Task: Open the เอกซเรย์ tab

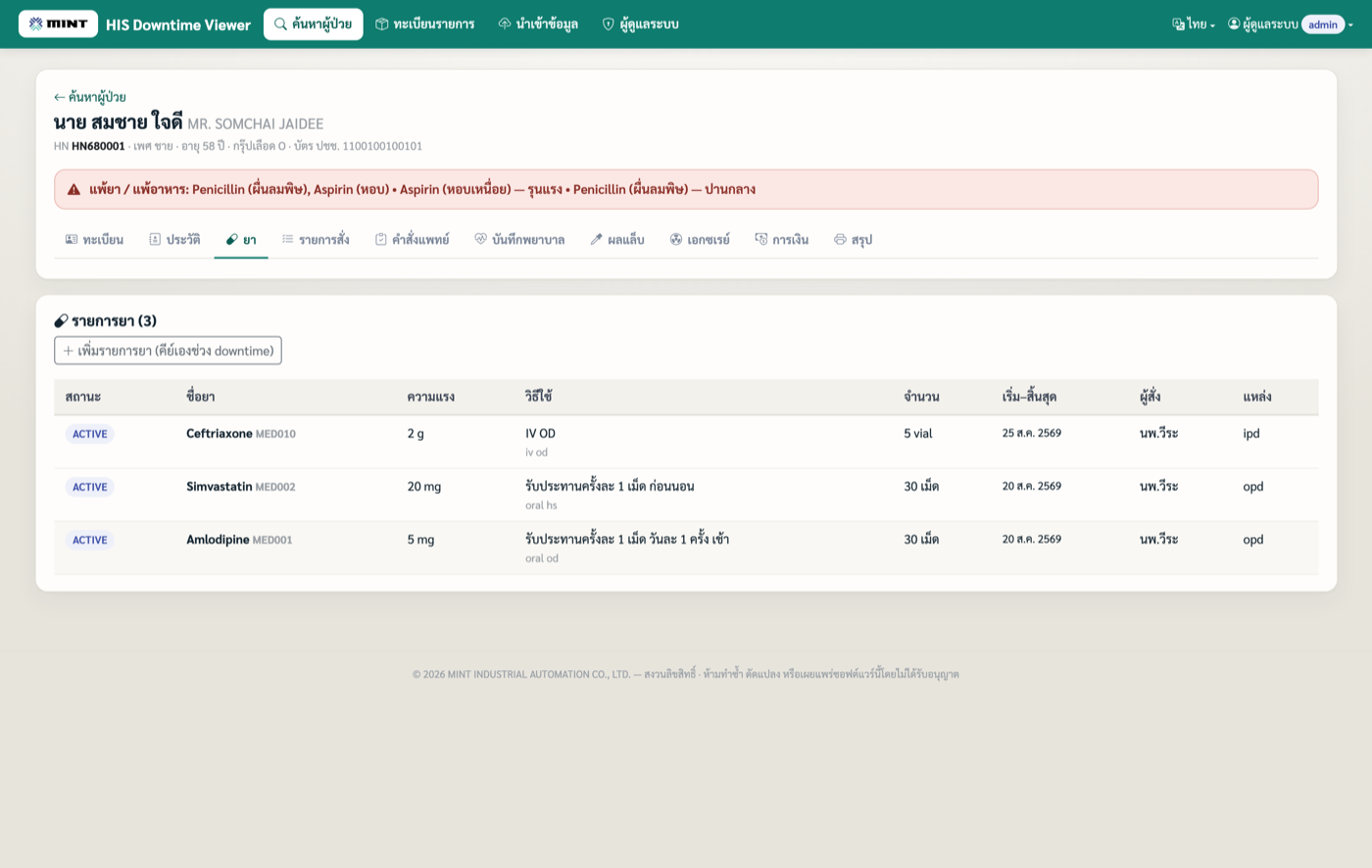Action: (x=700, y=239)
